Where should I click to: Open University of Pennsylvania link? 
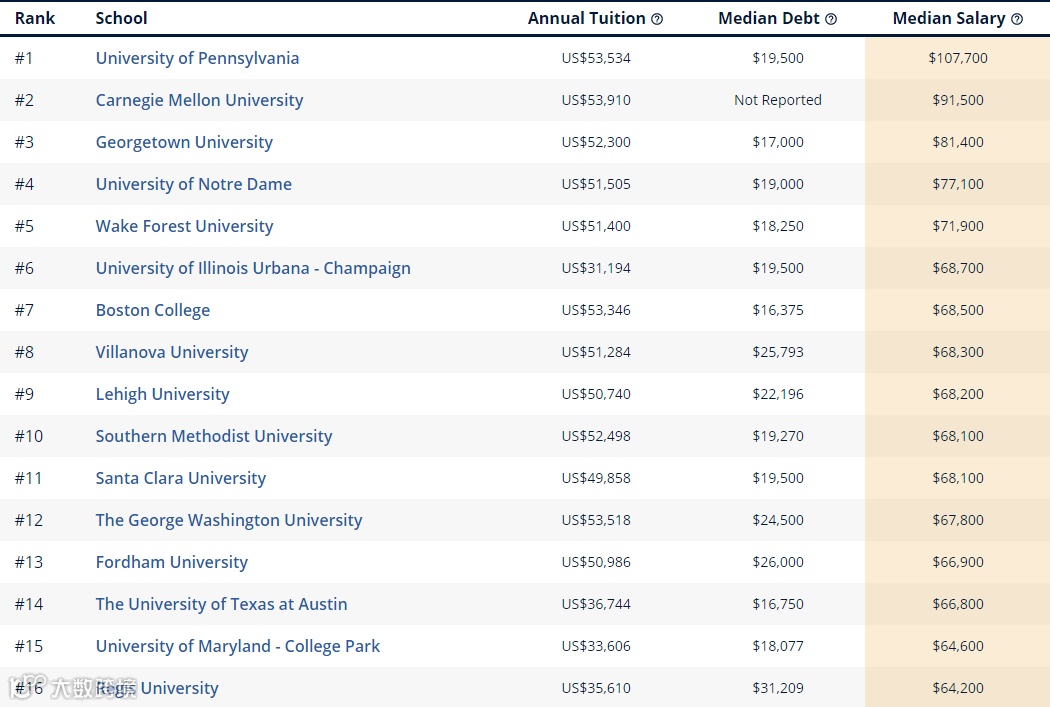coord(198,58)
